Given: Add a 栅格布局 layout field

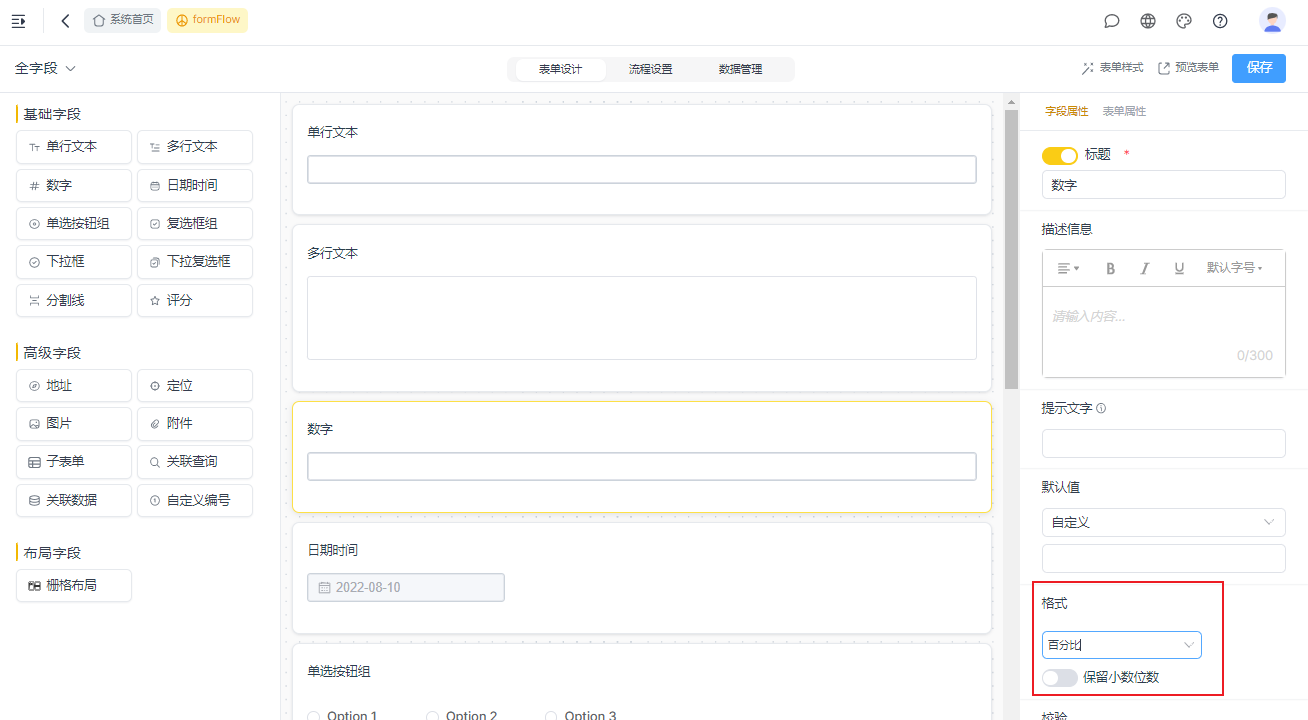Looking at the screenshot, I should pyautogui.click(x=74, y=586).
